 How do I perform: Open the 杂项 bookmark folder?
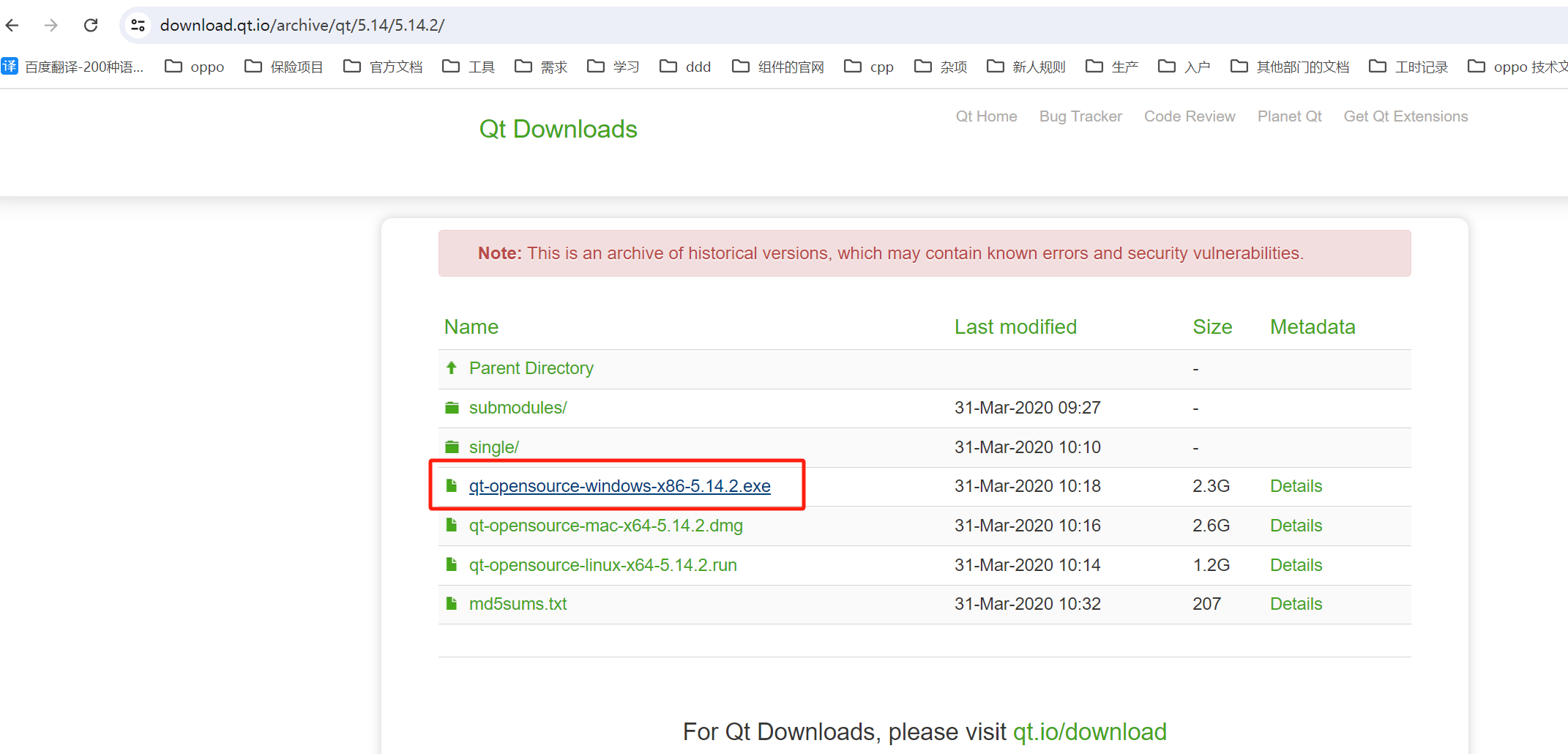pos(941,67)
